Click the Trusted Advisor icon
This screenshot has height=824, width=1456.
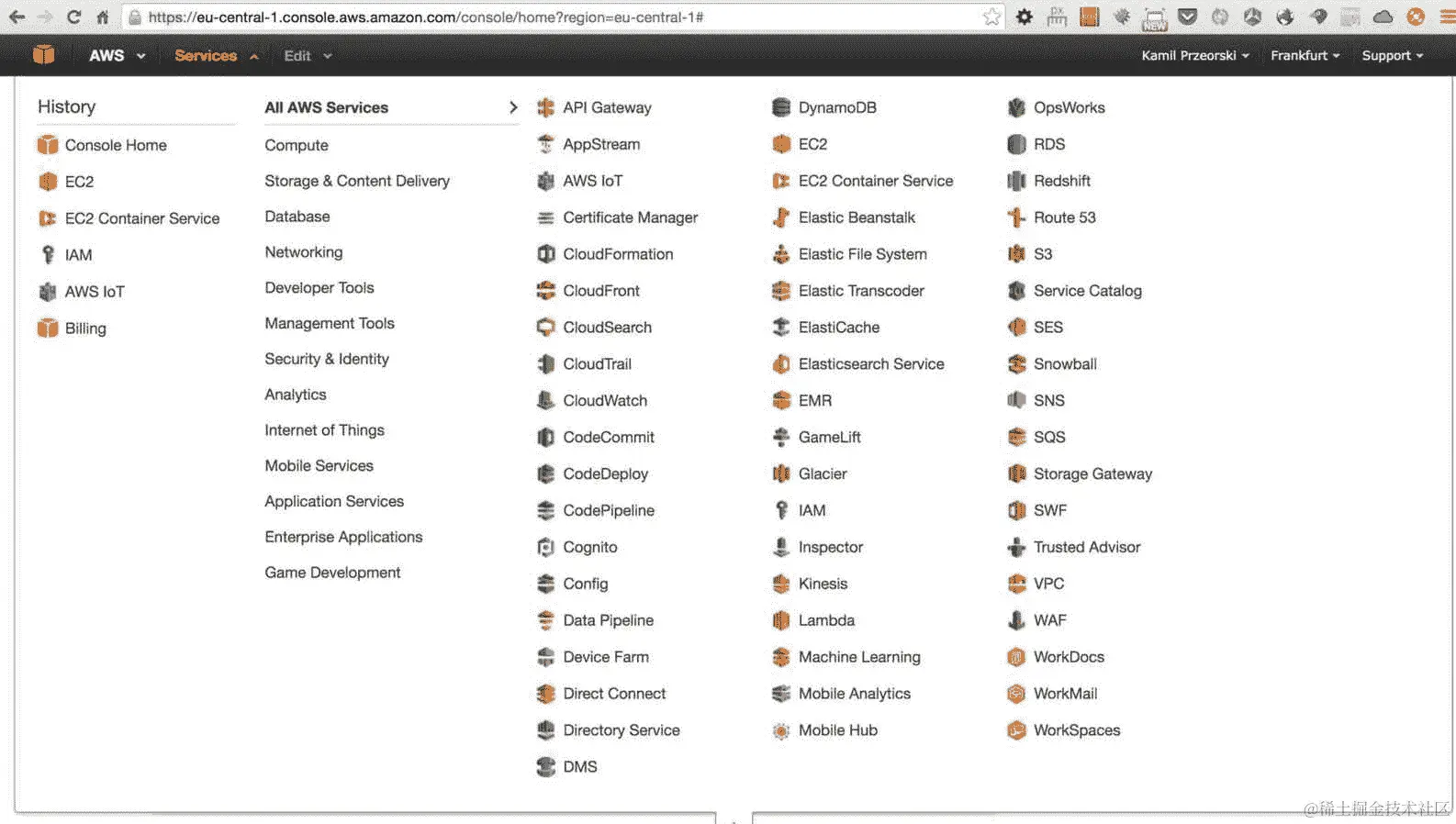click(1016, 548)
